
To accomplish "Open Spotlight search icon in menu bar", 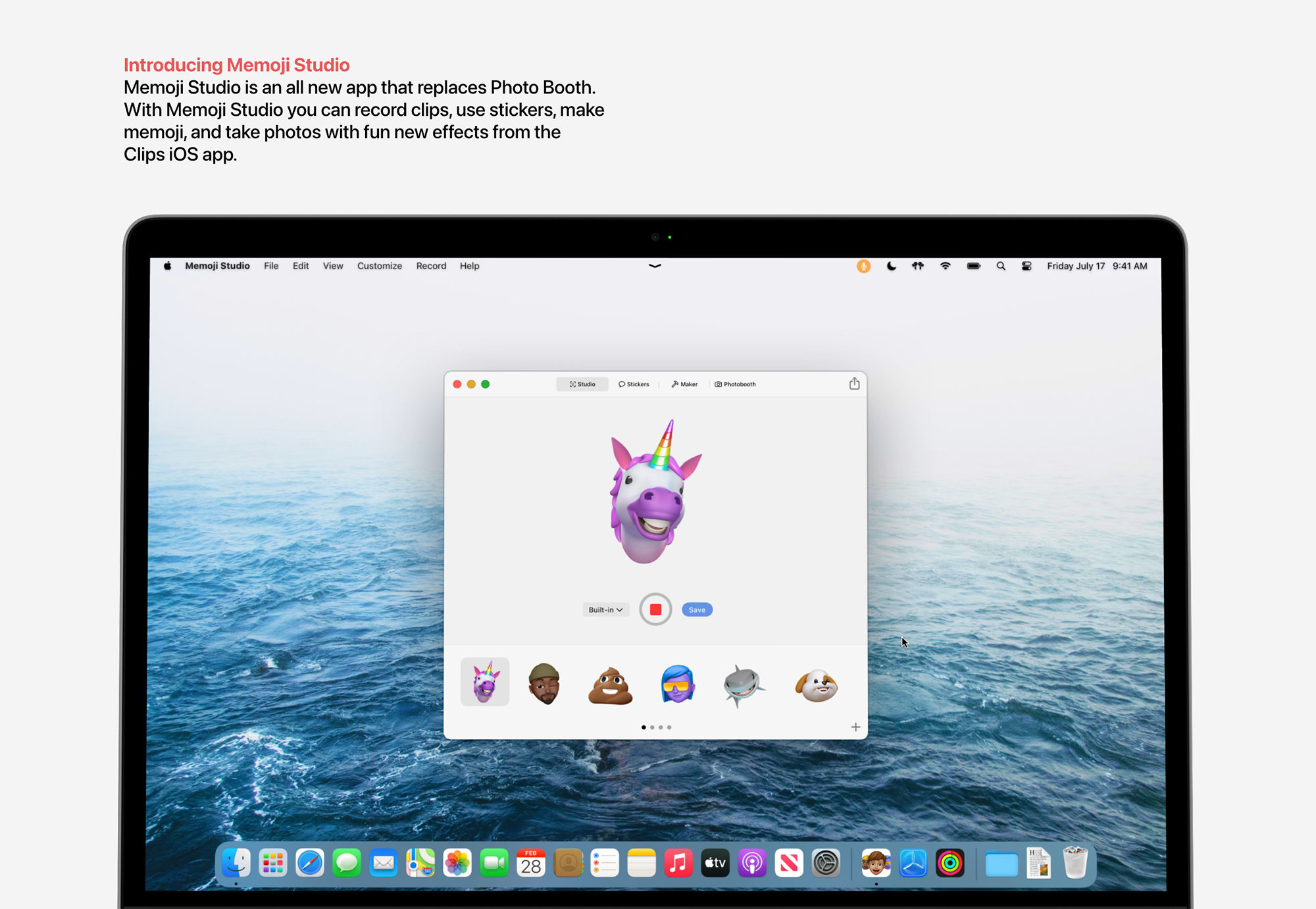I will click(1001, 266).
